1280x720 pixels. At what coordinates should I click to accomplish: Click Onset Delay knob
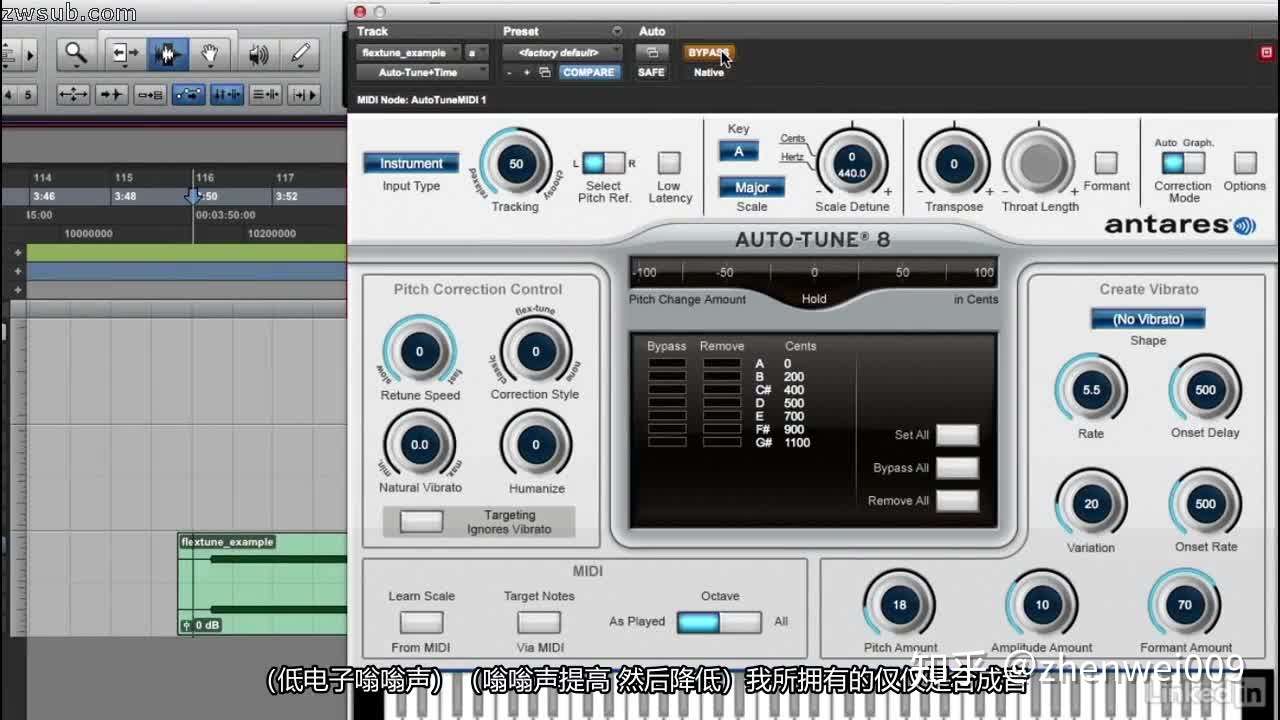tap(1206, 390)
